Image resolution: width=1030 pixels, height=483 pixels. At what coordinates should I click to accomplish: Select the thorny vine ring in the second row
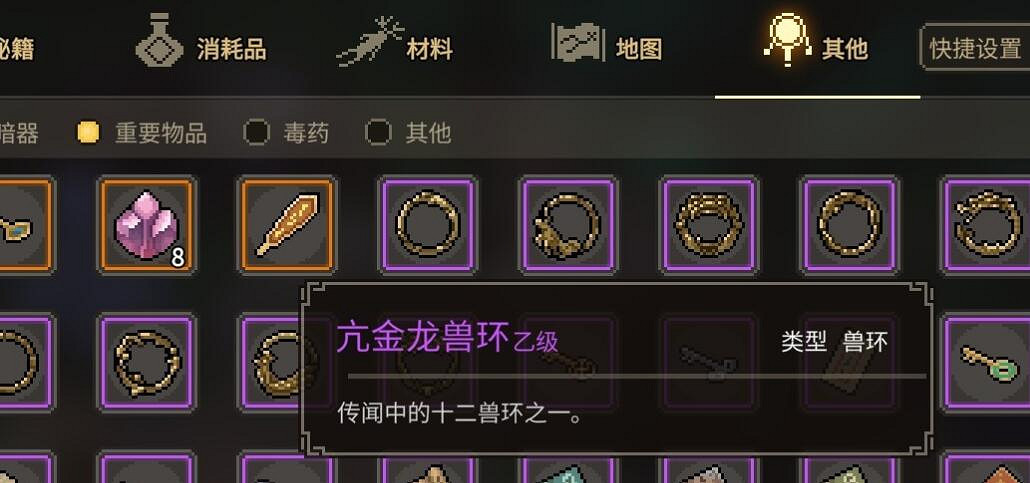point(146,363)
